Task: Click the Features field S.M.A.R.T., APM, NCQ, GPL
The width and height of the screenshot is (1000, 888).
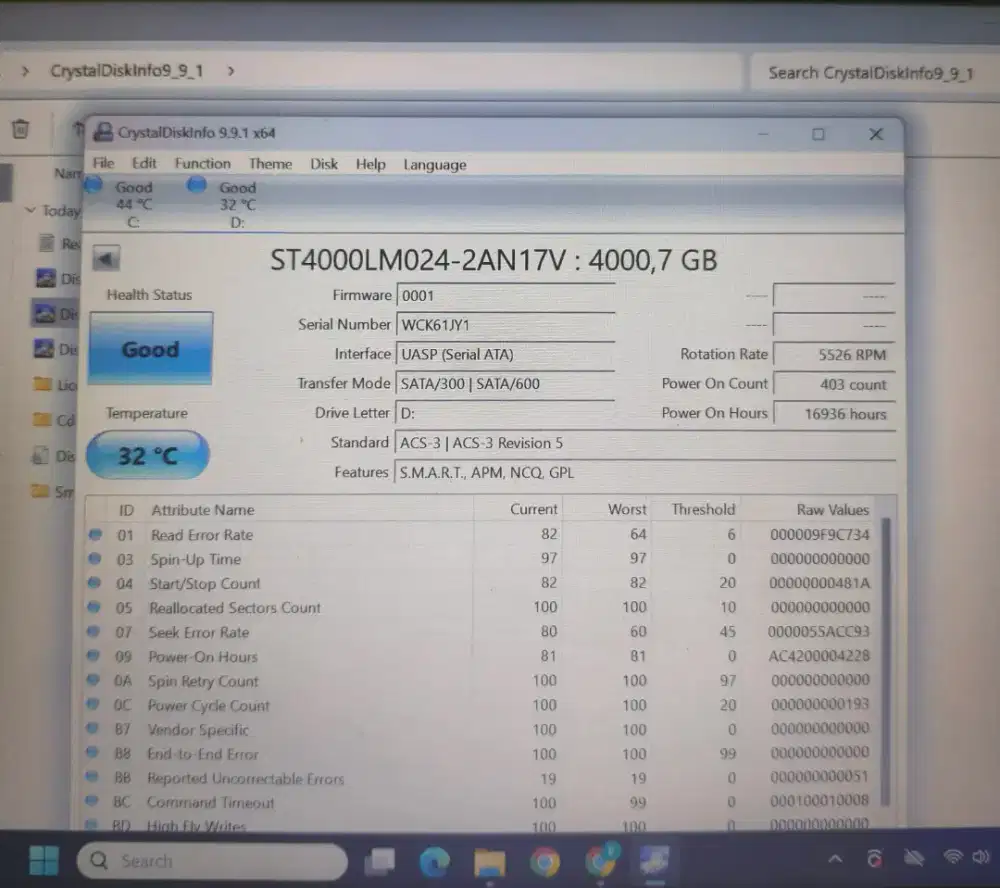Action: [x=645, y=473]
